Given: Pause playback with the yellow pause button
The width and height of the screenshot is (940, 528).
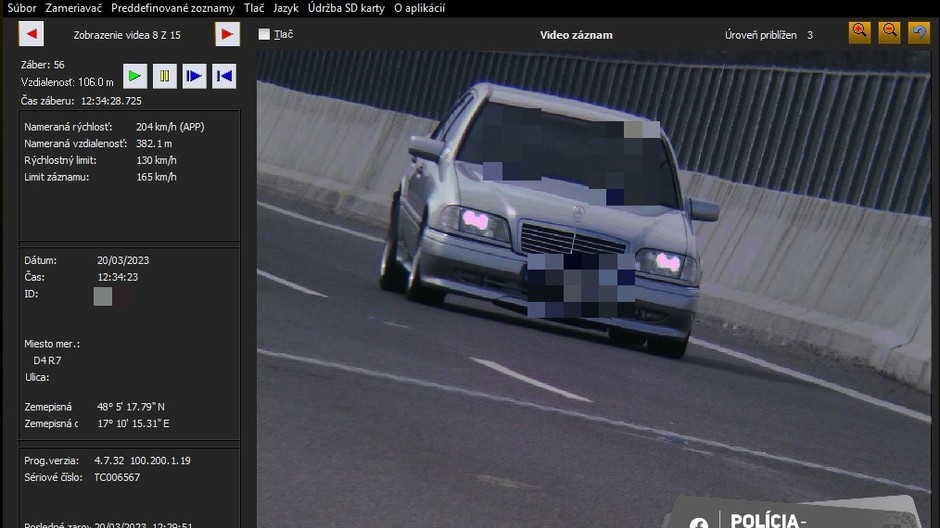Looking at the screenshot, I should pyautogui.click(x=164, y=76).
